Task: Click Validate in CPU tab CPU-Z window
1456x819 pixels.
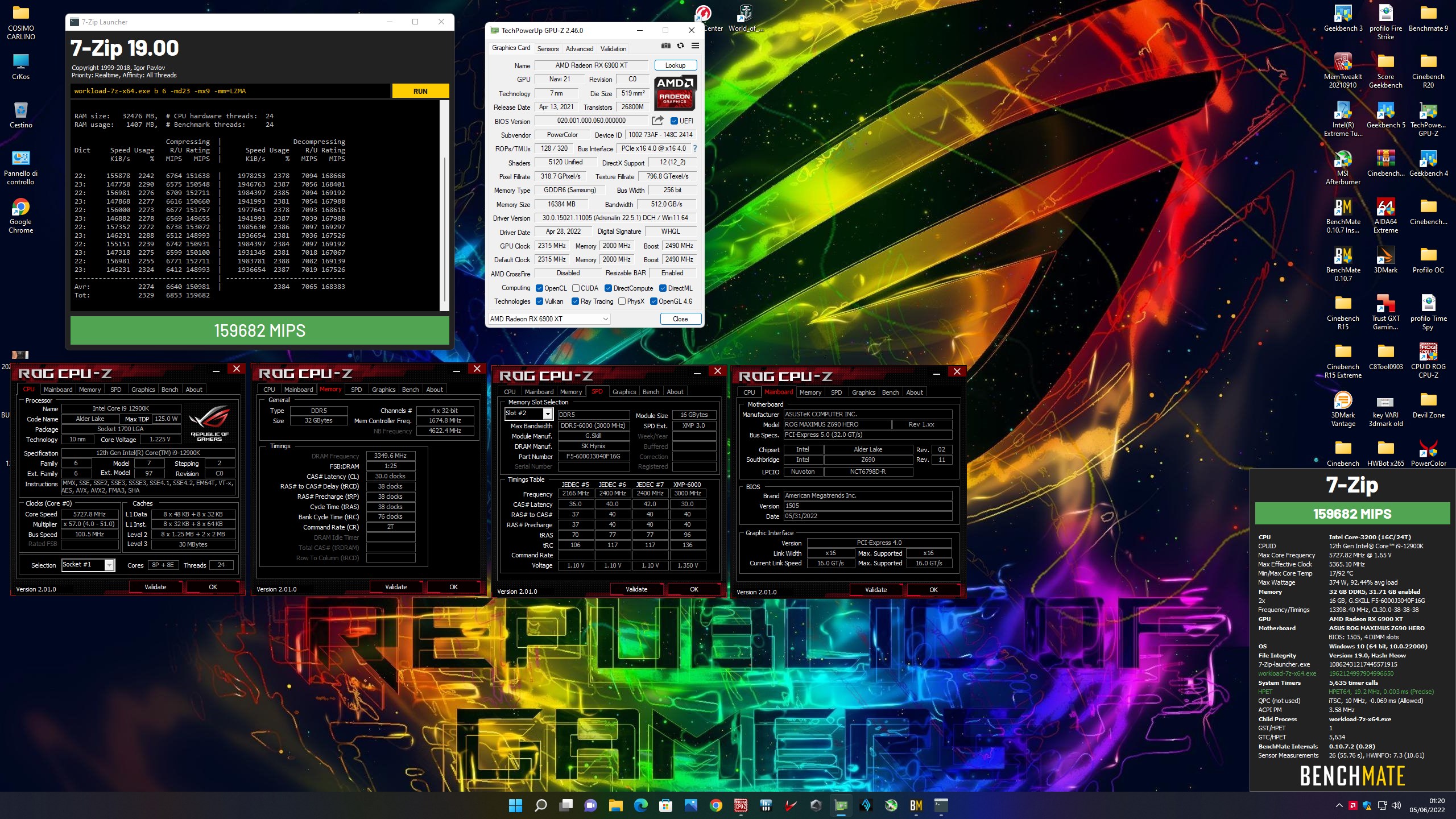Action: click(155, 587)
